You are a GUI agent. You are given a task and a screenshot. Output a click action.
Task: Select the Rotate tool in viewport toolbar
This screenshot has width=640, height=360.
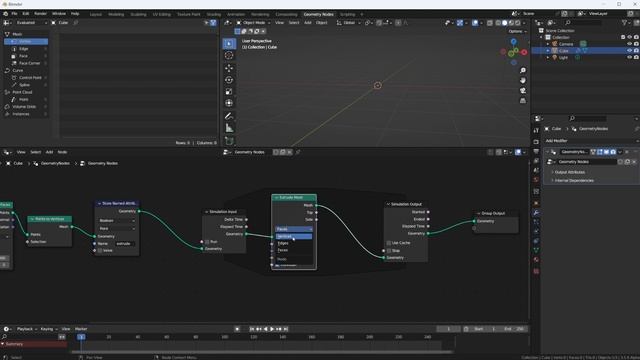[229, 80]
